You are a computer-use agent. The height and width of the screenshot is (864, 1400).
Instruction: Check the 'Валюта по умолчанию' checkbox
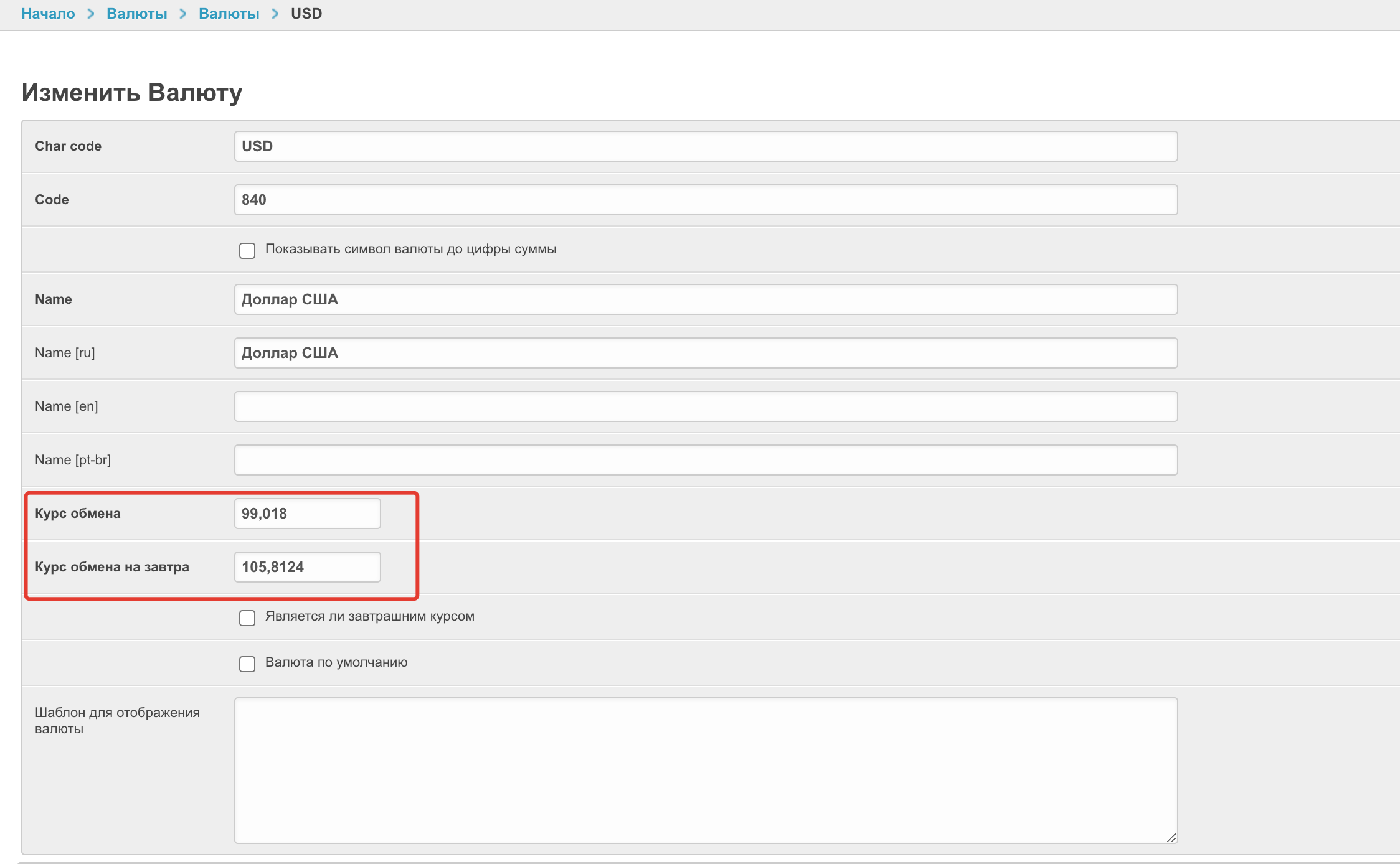tap(247, 664)
